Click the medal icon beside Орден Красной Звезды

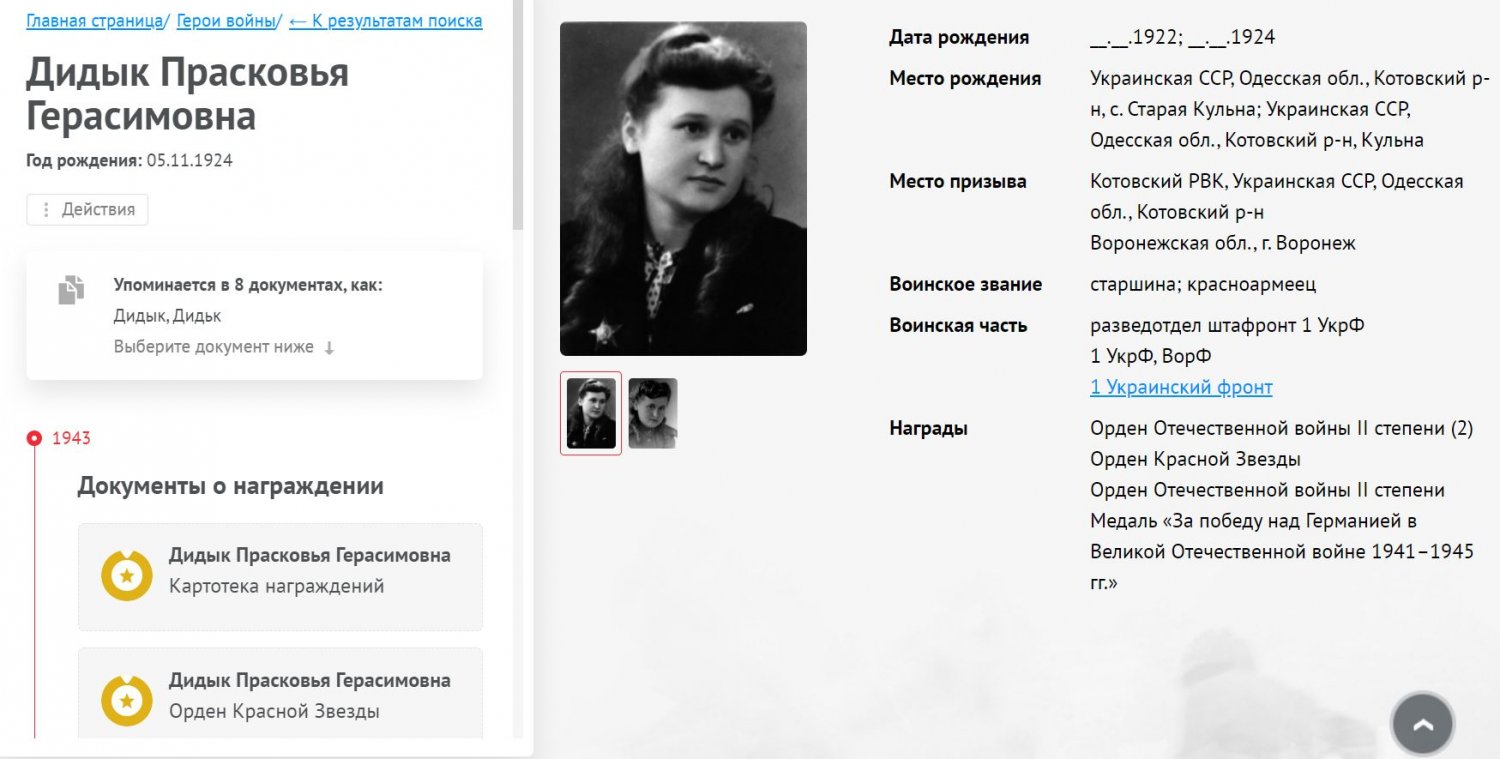[x=127, y=701]
